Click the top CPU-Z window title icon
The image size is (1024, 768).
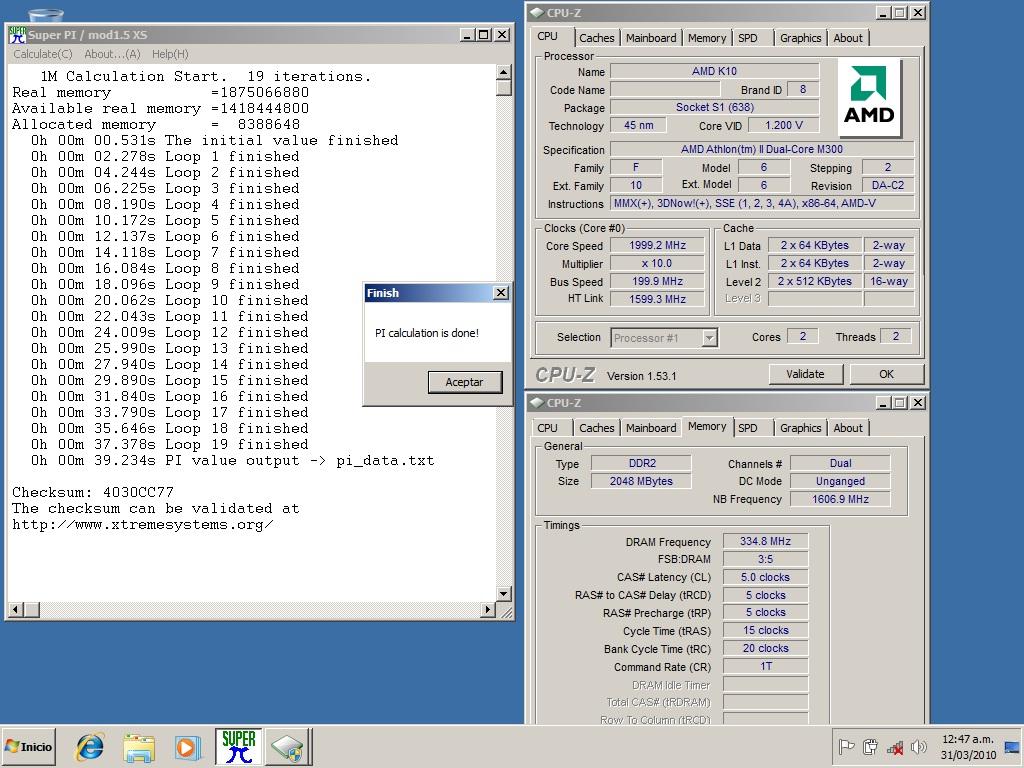[537, 12]
